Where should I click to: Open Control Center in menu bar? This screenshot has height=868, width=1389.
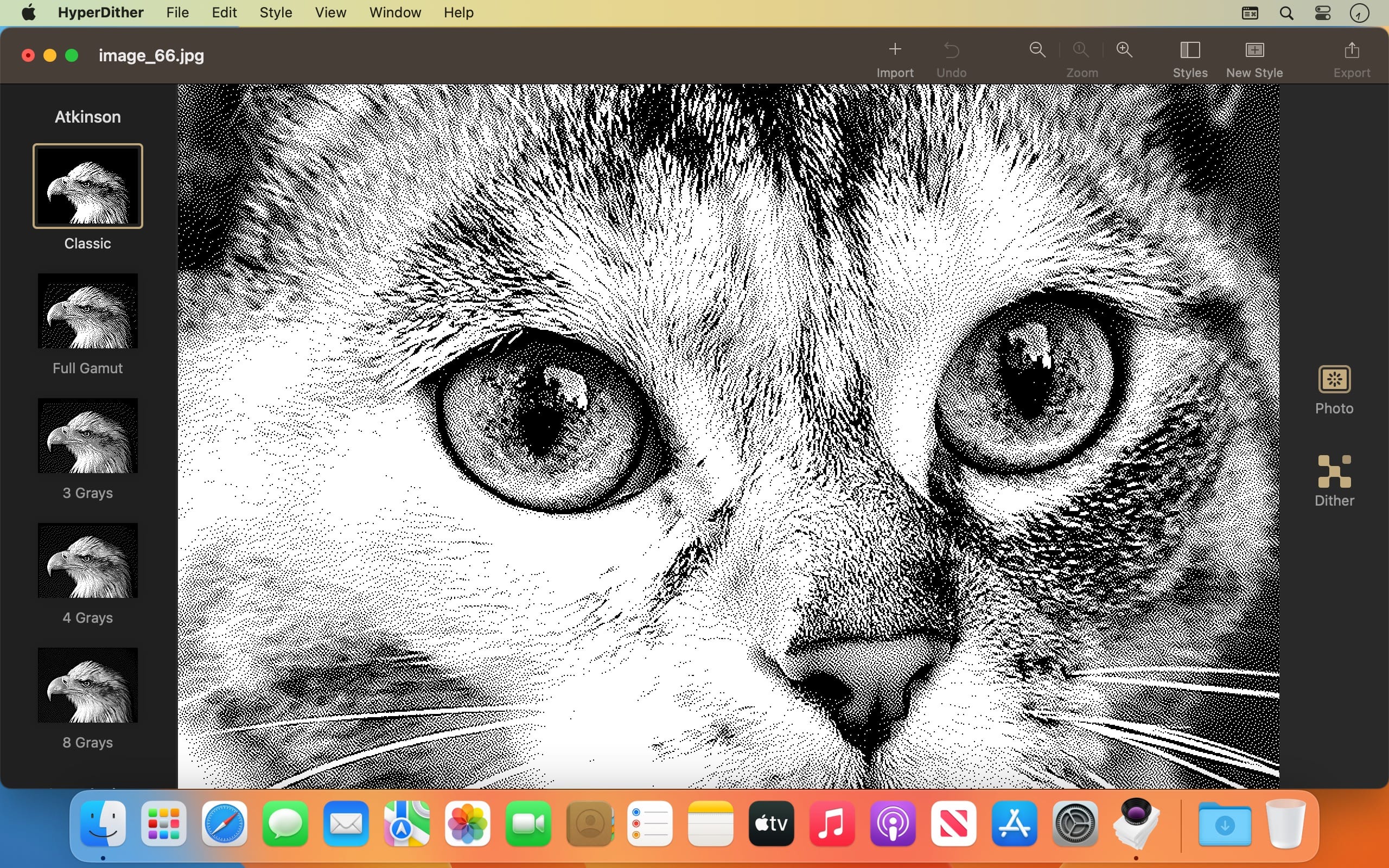(x=1323, y=13)
